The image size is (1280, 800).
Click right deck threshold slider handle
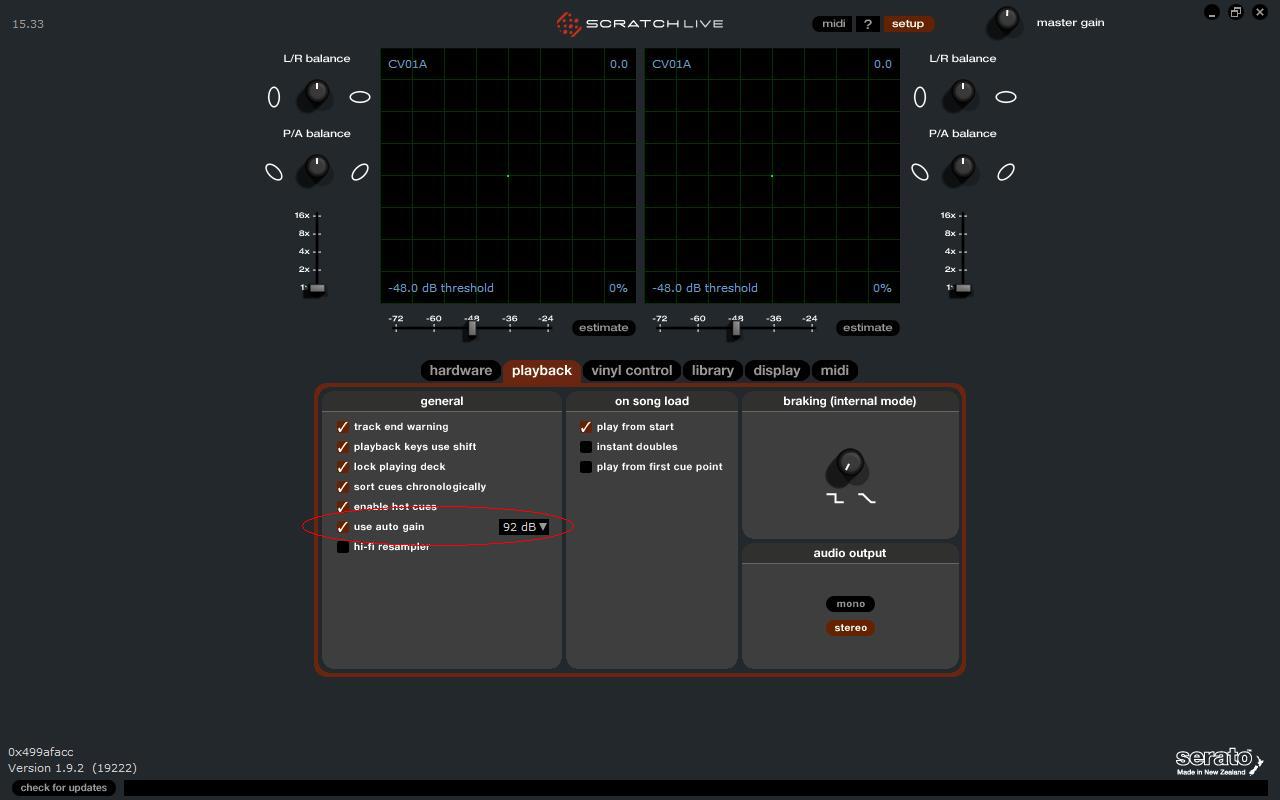click(x=736, y=328)
